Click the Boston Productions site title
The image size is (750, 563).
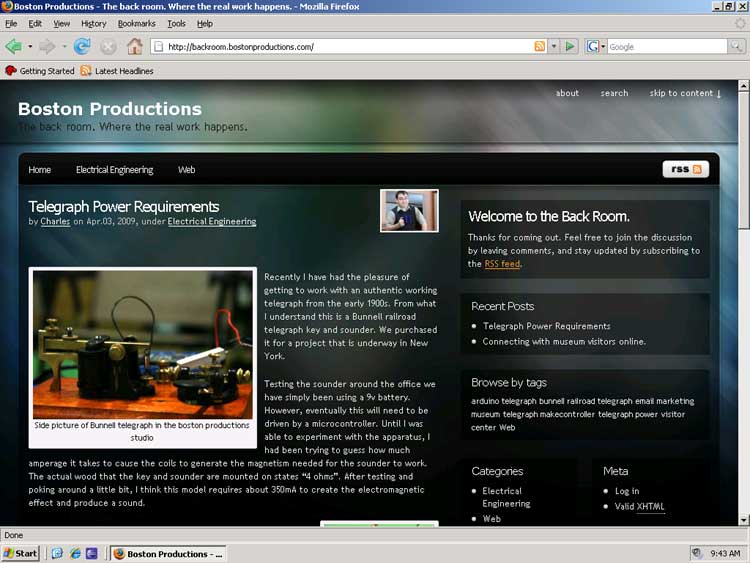110,109
